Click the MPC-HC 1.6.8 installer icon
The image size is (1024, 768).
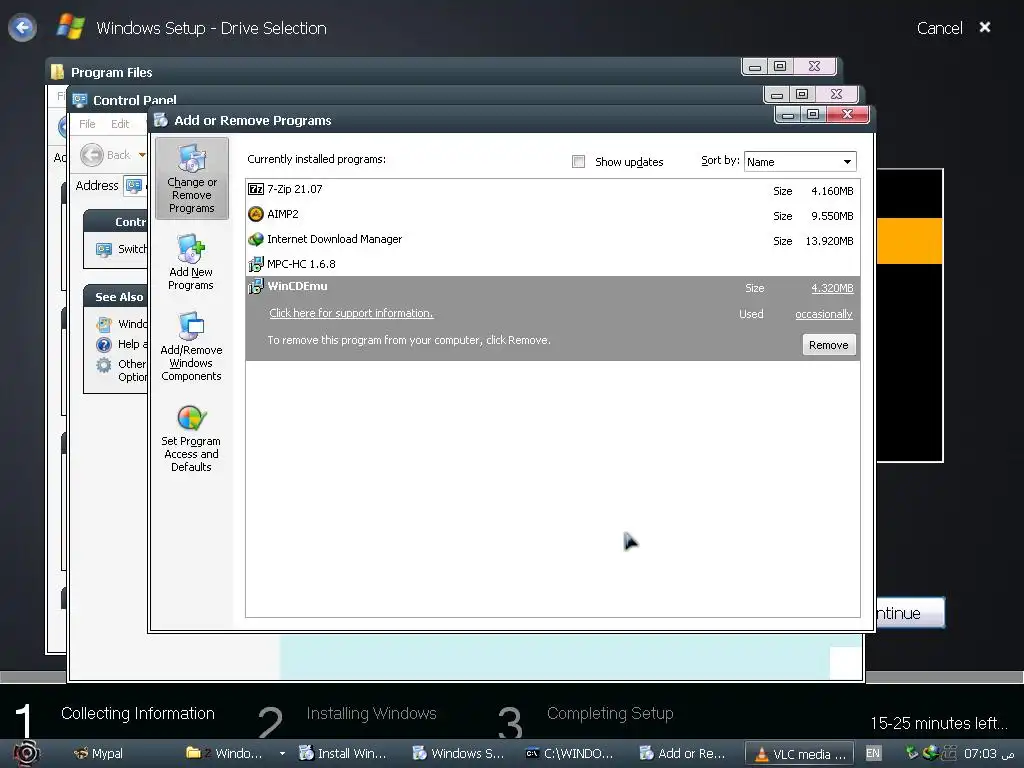(255, 264)
